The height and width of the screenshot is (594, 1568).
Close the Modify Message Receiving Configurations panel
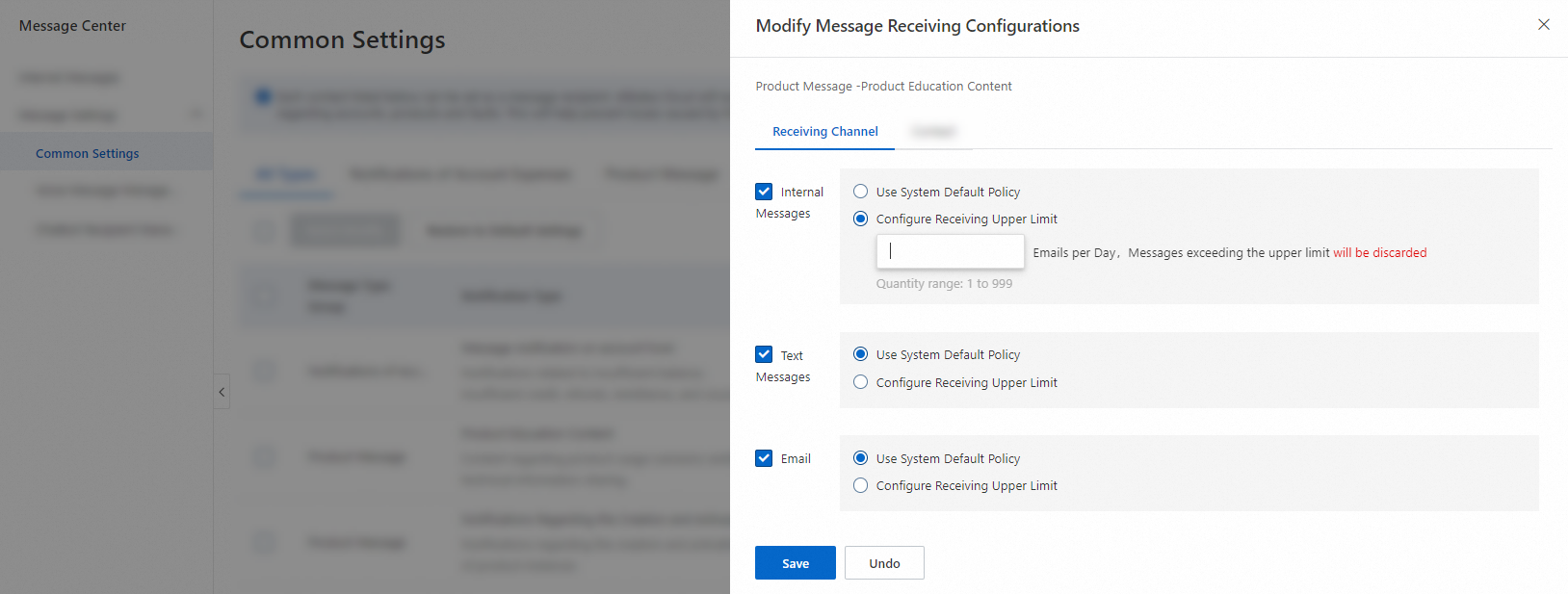click(x=1543, y=25)
